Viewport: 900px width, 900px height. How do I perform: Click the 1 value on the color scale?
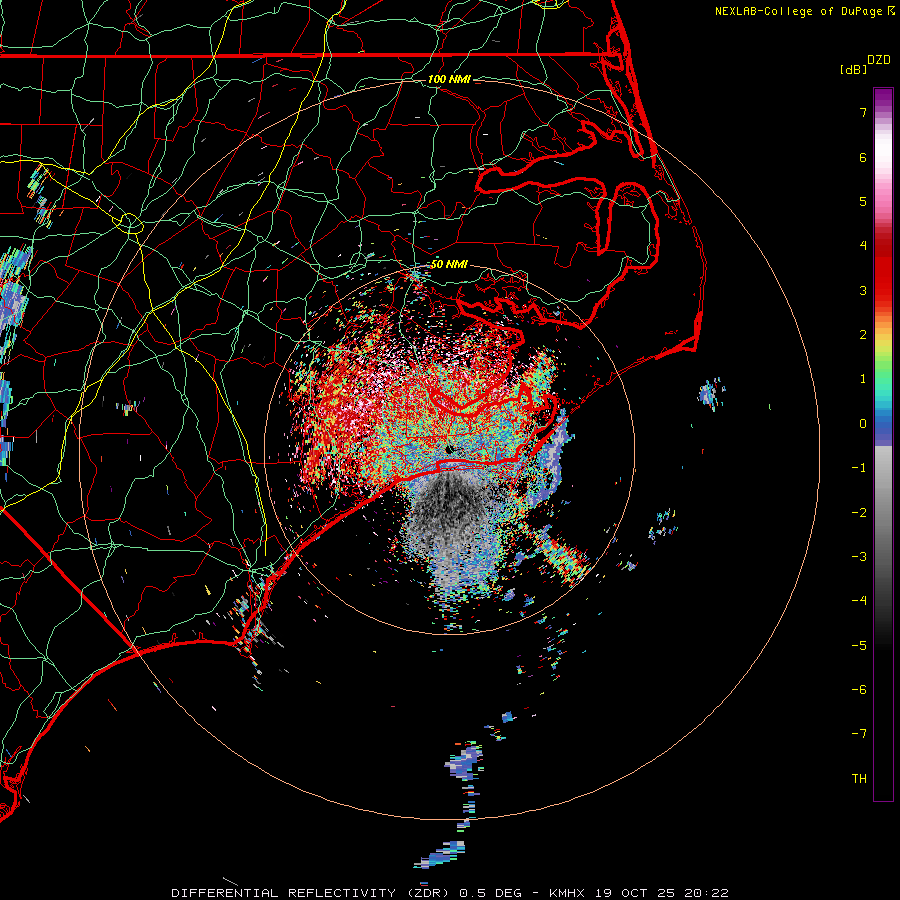pos(863,379)
